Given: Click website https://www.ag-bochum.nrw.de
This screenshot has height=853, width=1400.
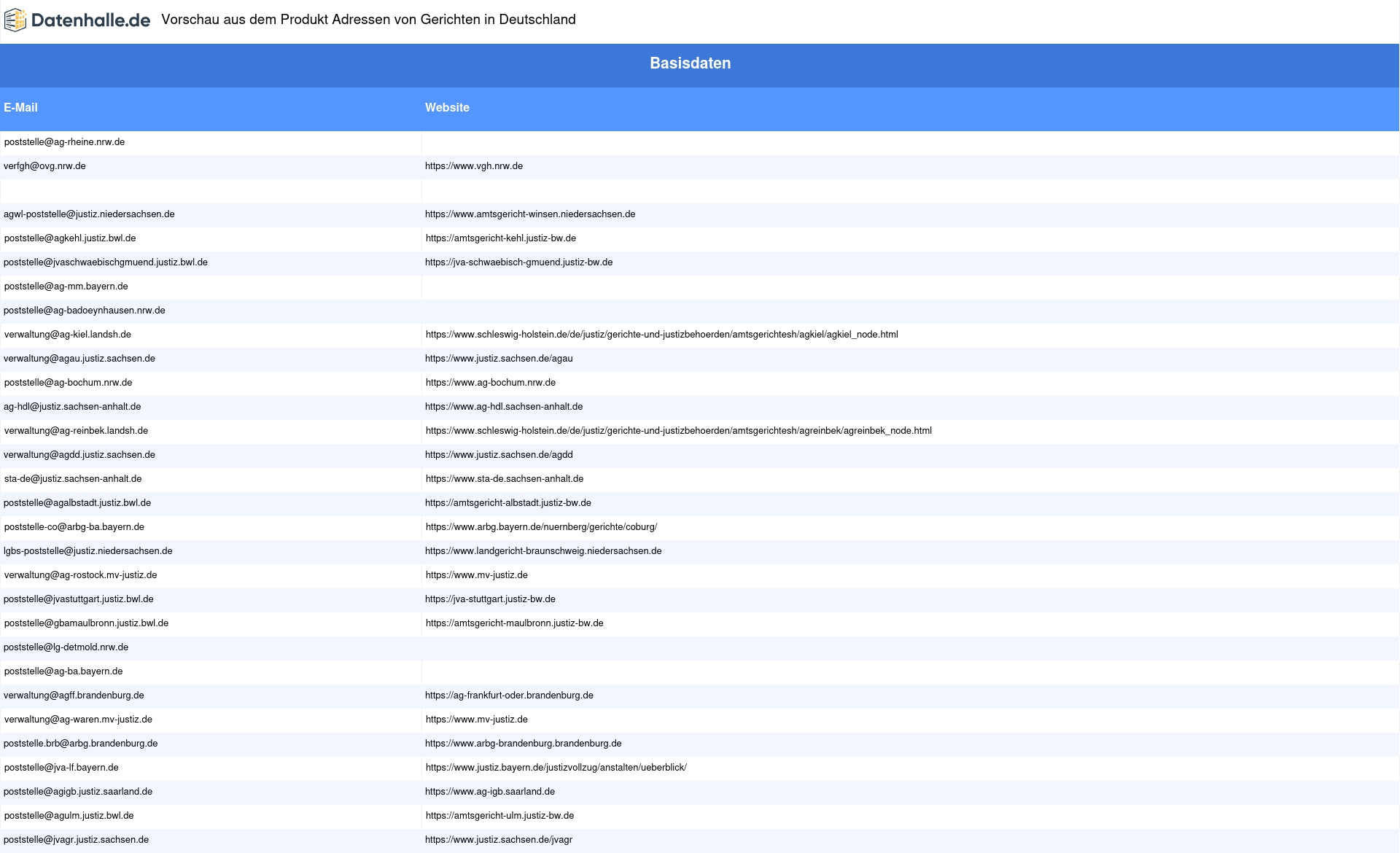Looking at the screenshot, I should [491, 383].
